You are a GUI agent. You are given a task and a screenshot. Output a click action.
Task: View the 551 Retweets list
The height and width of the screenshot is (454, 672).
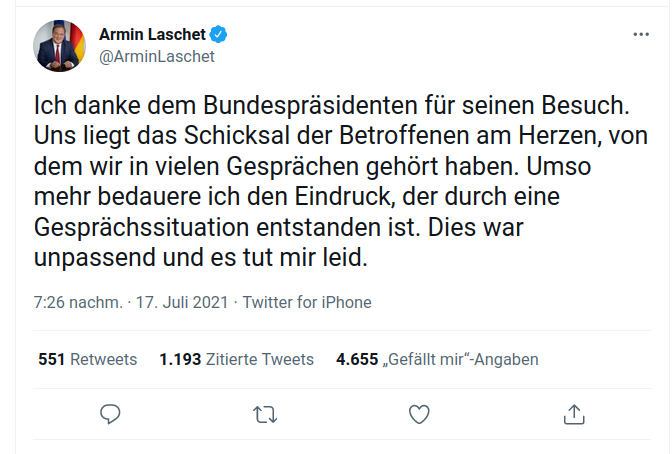tap(87, 359)
